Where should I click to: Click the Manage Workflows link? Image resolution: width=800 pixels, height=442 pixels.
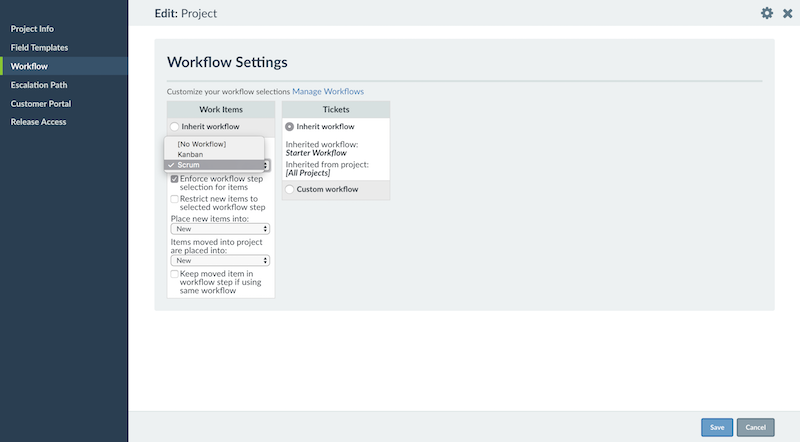click(328, 91)
